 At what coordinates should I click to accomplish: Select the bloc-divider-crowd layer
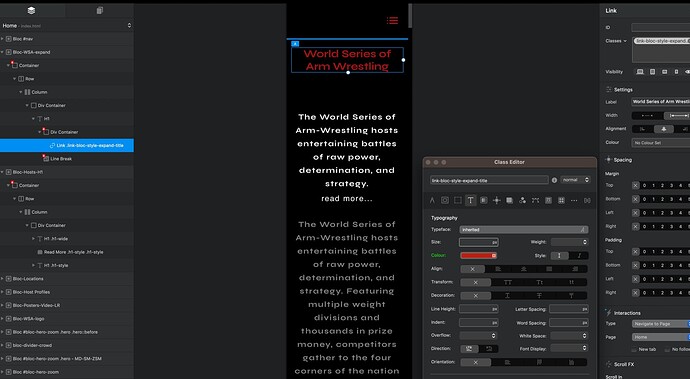pyautogui.click(x=67, y=345)
